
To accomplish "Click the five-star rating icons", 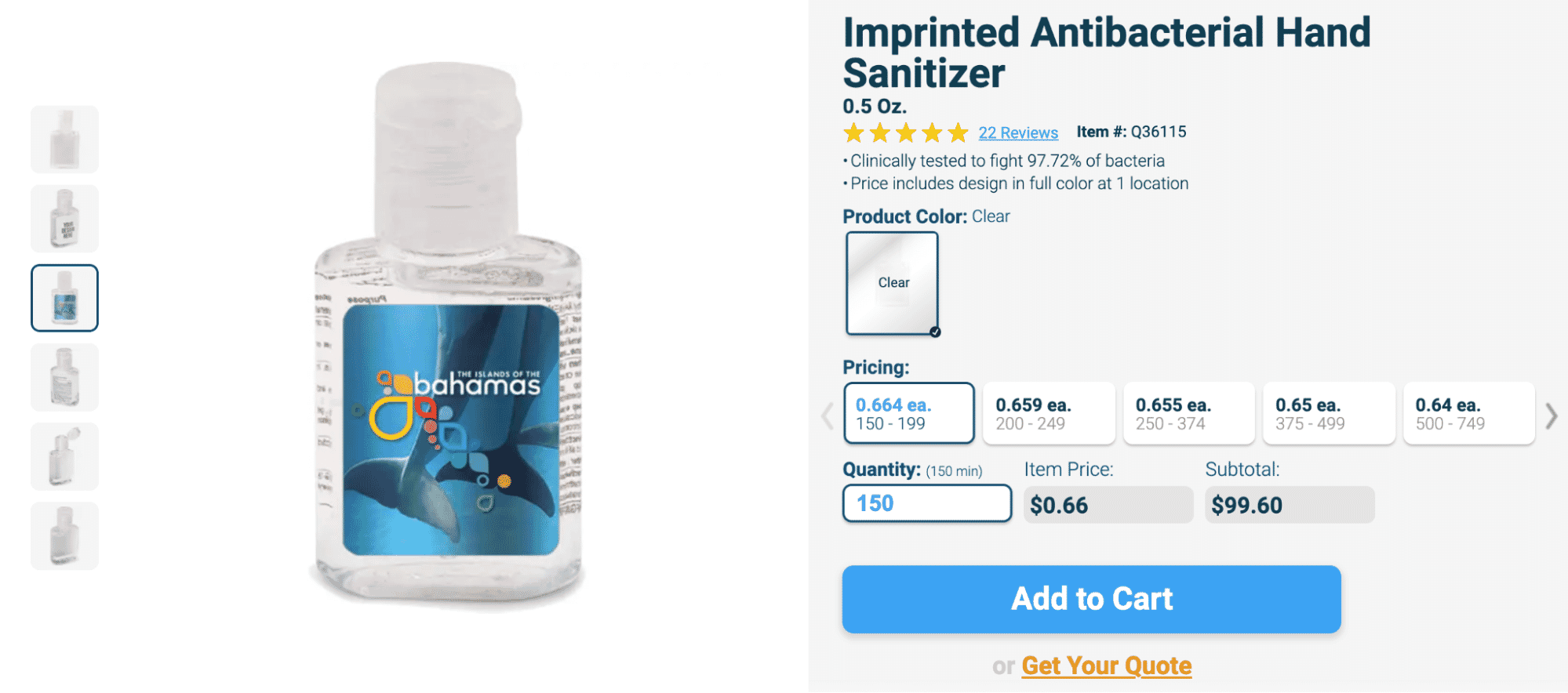I will (906, 132).
